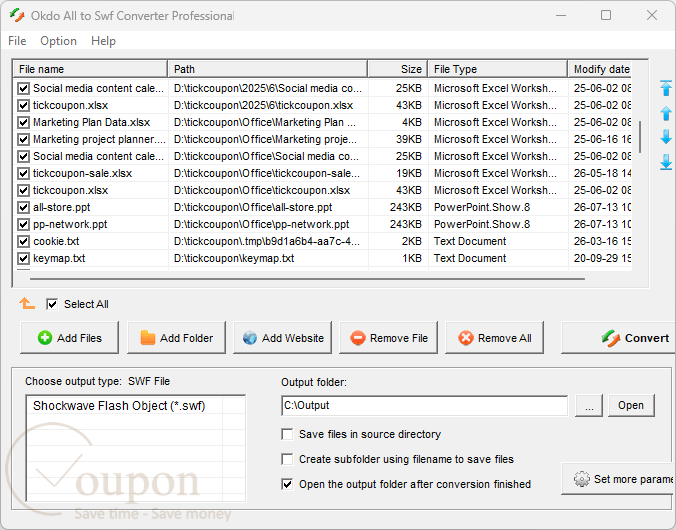The height and width of the screenshot is (530, 676).
Task: Move selected file down one row
Action: click(666, 138)
